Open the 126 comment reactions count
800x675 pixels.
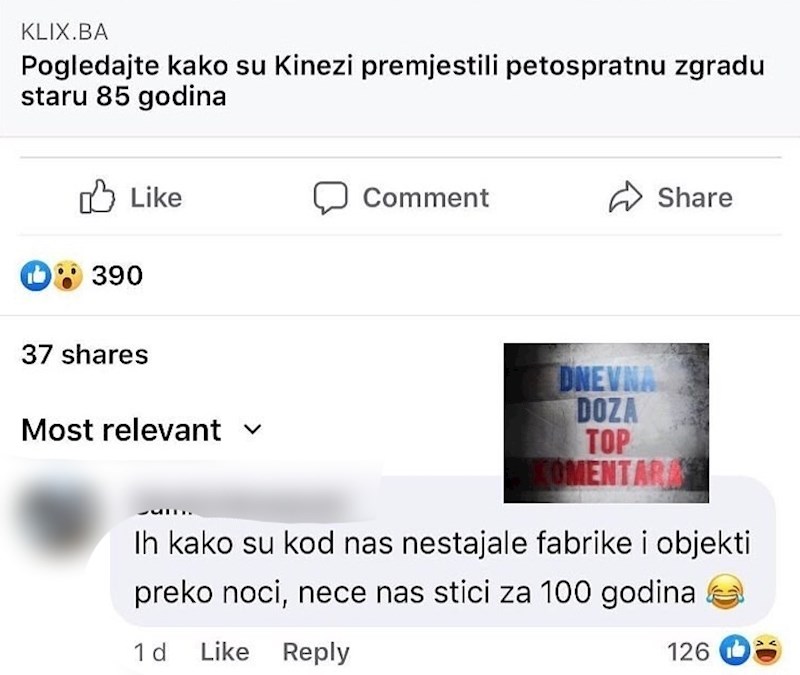[x=687, y=652]
